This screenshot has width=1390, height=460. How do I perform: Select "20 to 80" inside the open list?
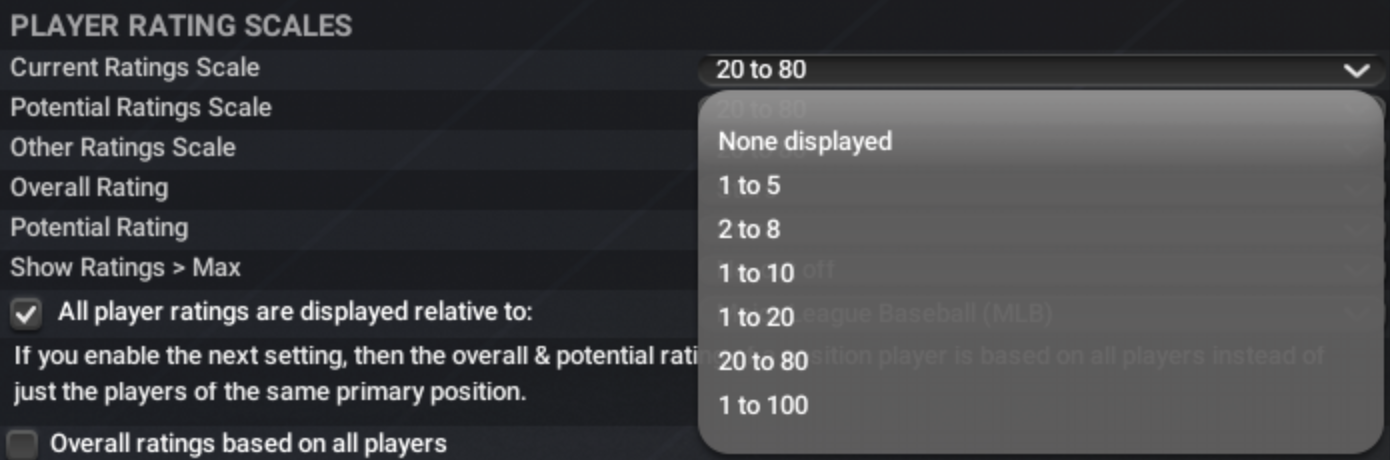pos(763,361)
